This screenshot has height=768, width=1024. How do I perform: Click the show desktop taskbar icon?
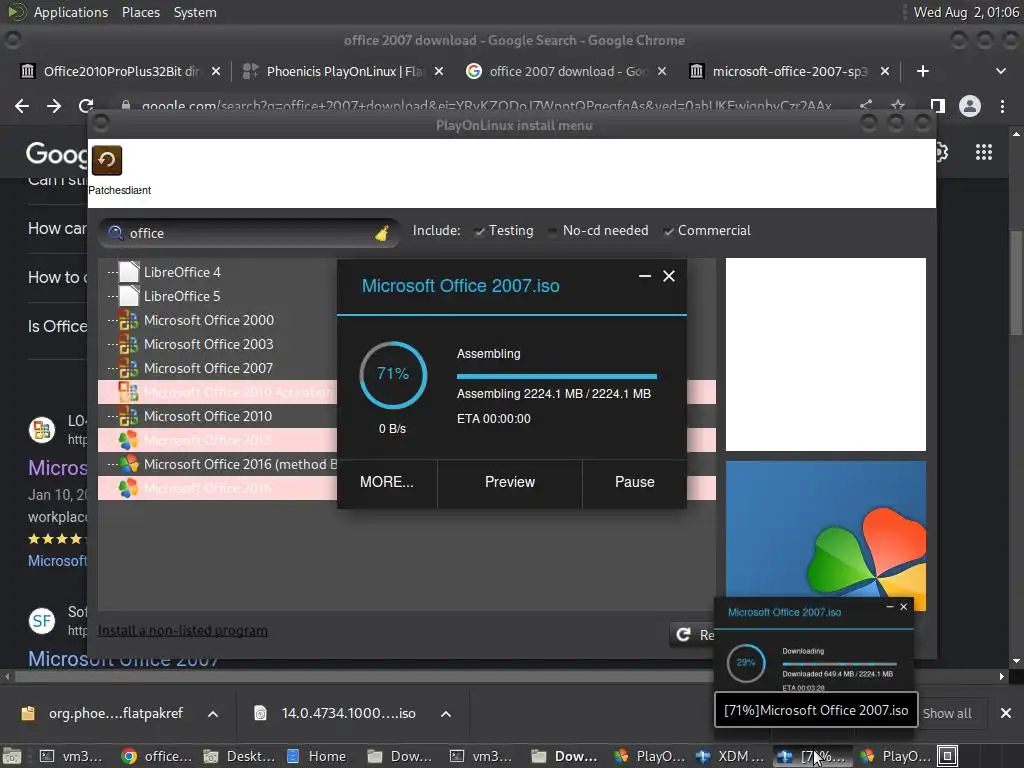coord(11,756)
